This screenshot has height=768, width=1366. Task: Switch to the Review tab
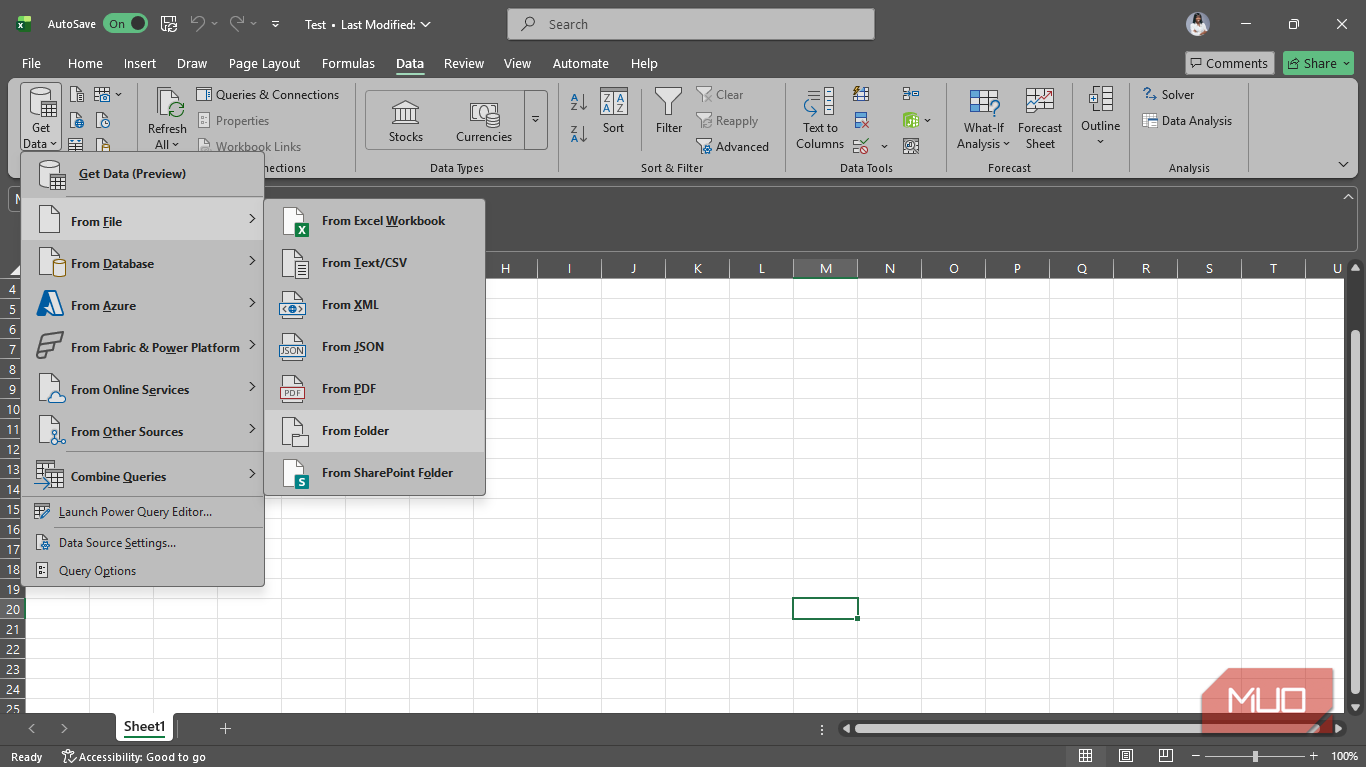464,63
